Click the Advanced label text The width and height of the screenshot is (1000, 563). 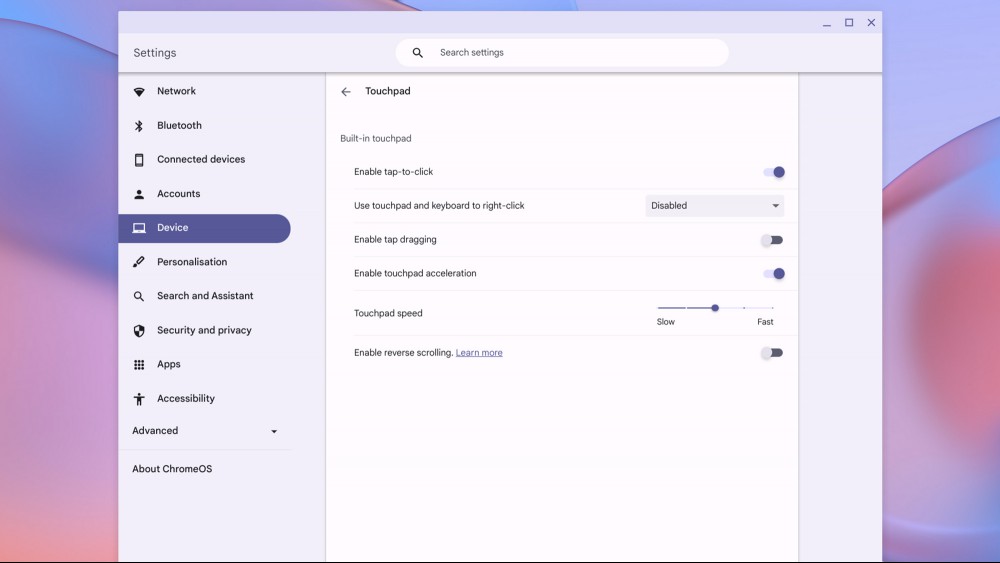click(x=155, y=431)
